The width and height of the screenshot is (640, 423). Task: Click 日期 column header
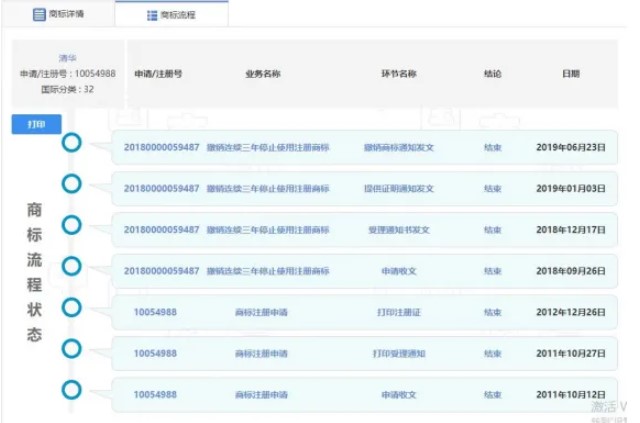tap(571, 74)
